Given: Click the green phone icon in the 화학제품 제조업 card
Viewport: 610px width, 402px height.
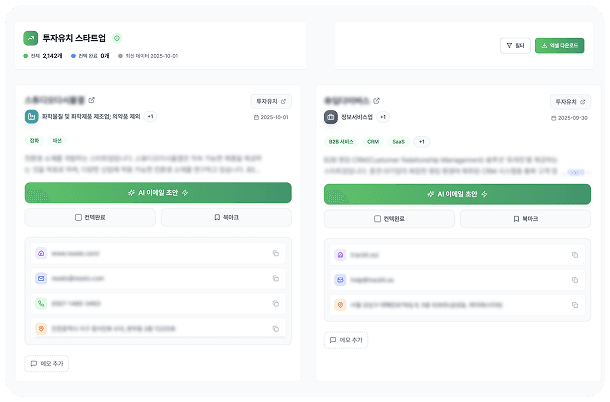Looking at the screenshot, I should coord(41,303).
